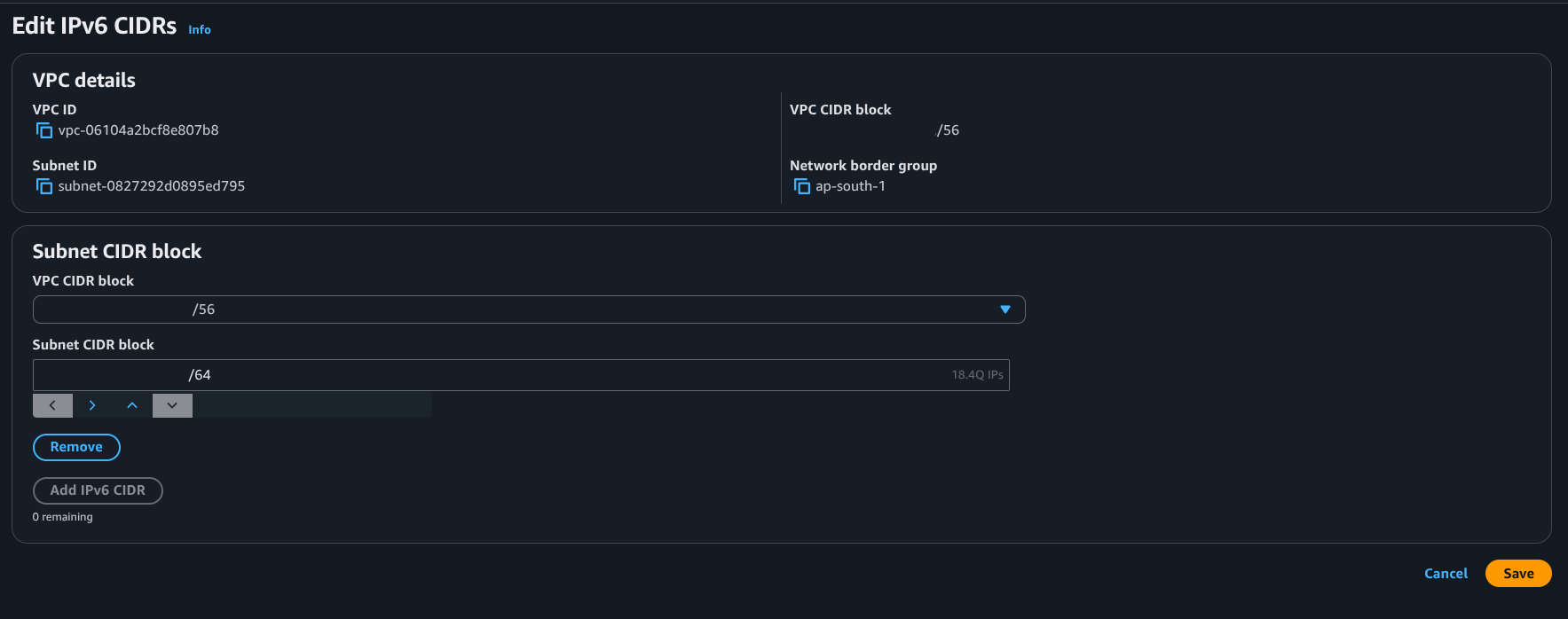The image size is (1568, 619).
Task: Click the left arrow CIDR navigation button
Action: [52, 405]
